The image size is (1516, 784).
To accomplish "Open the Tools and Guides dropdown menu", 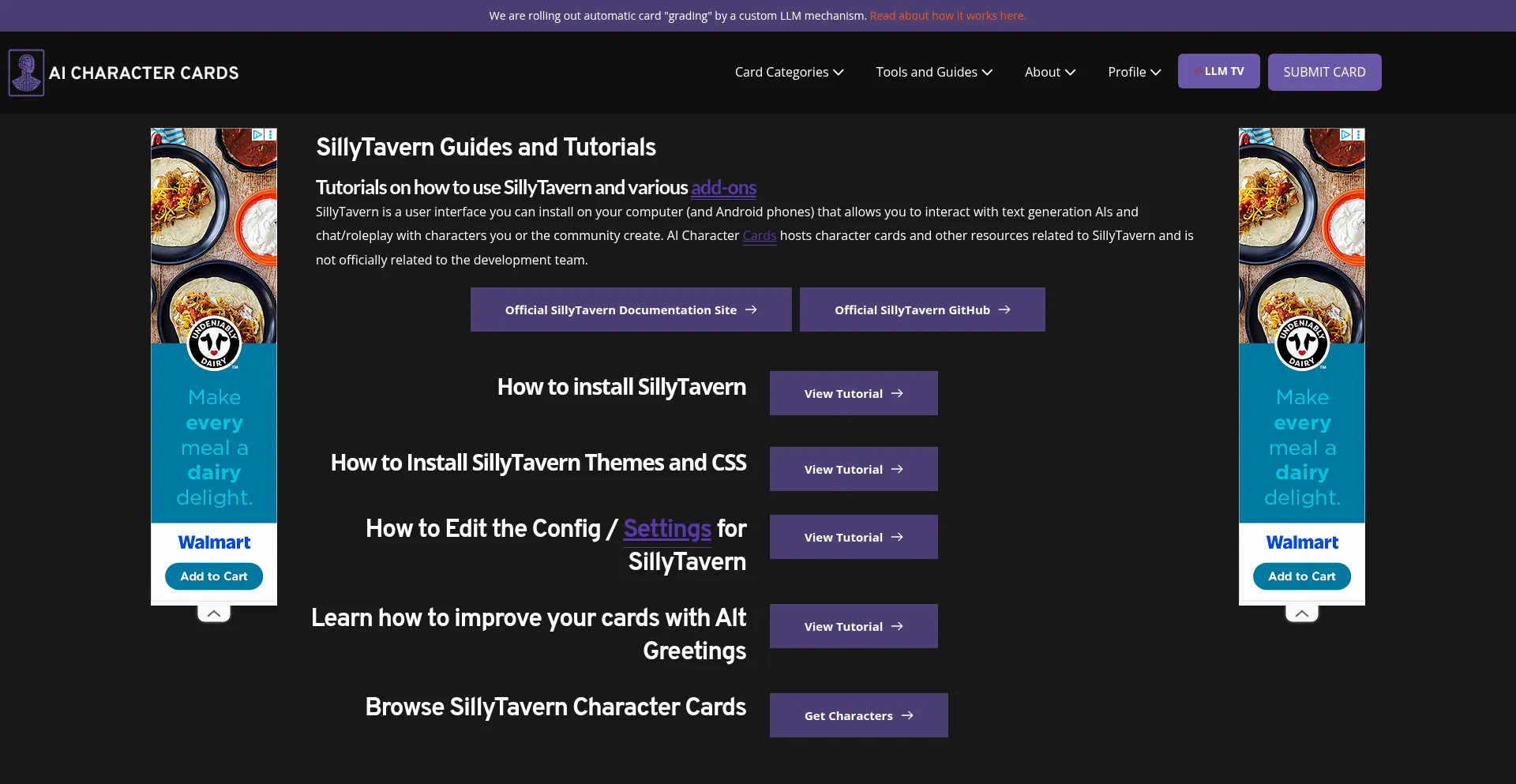I will pyautogui.click(x=933, y=72).
